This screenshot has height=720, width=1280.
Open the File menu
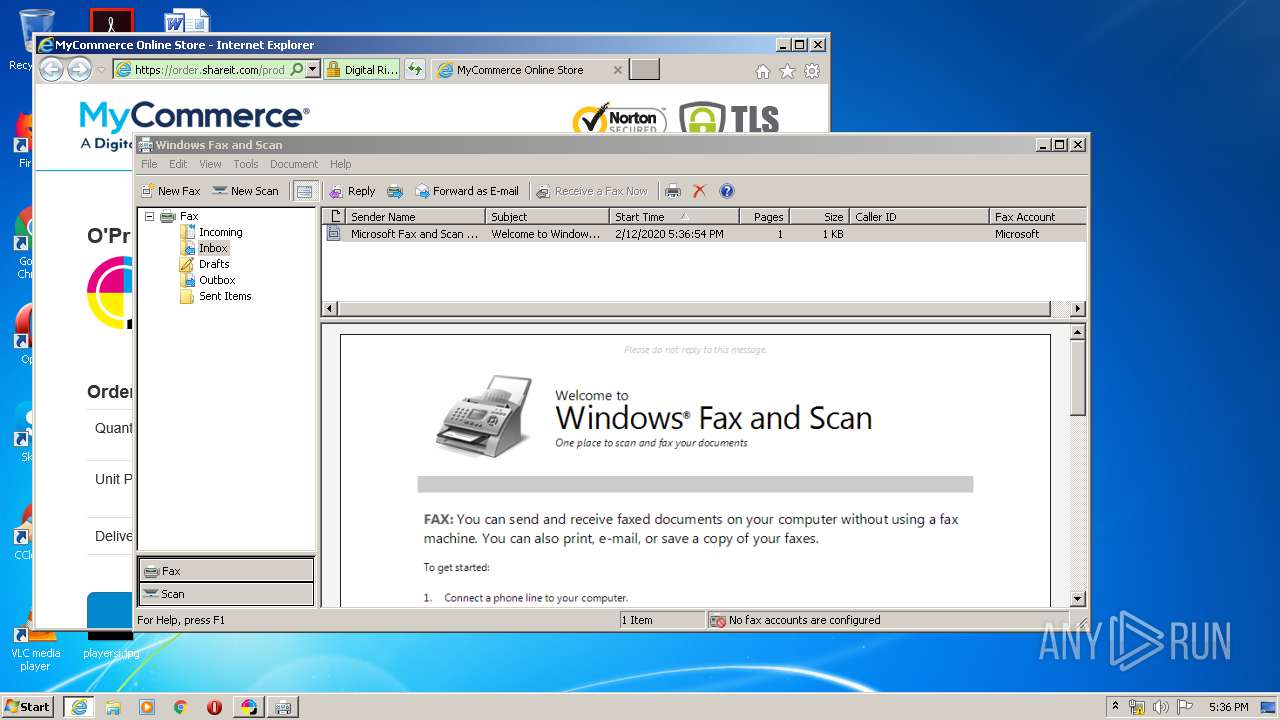[x=149, y=164]
